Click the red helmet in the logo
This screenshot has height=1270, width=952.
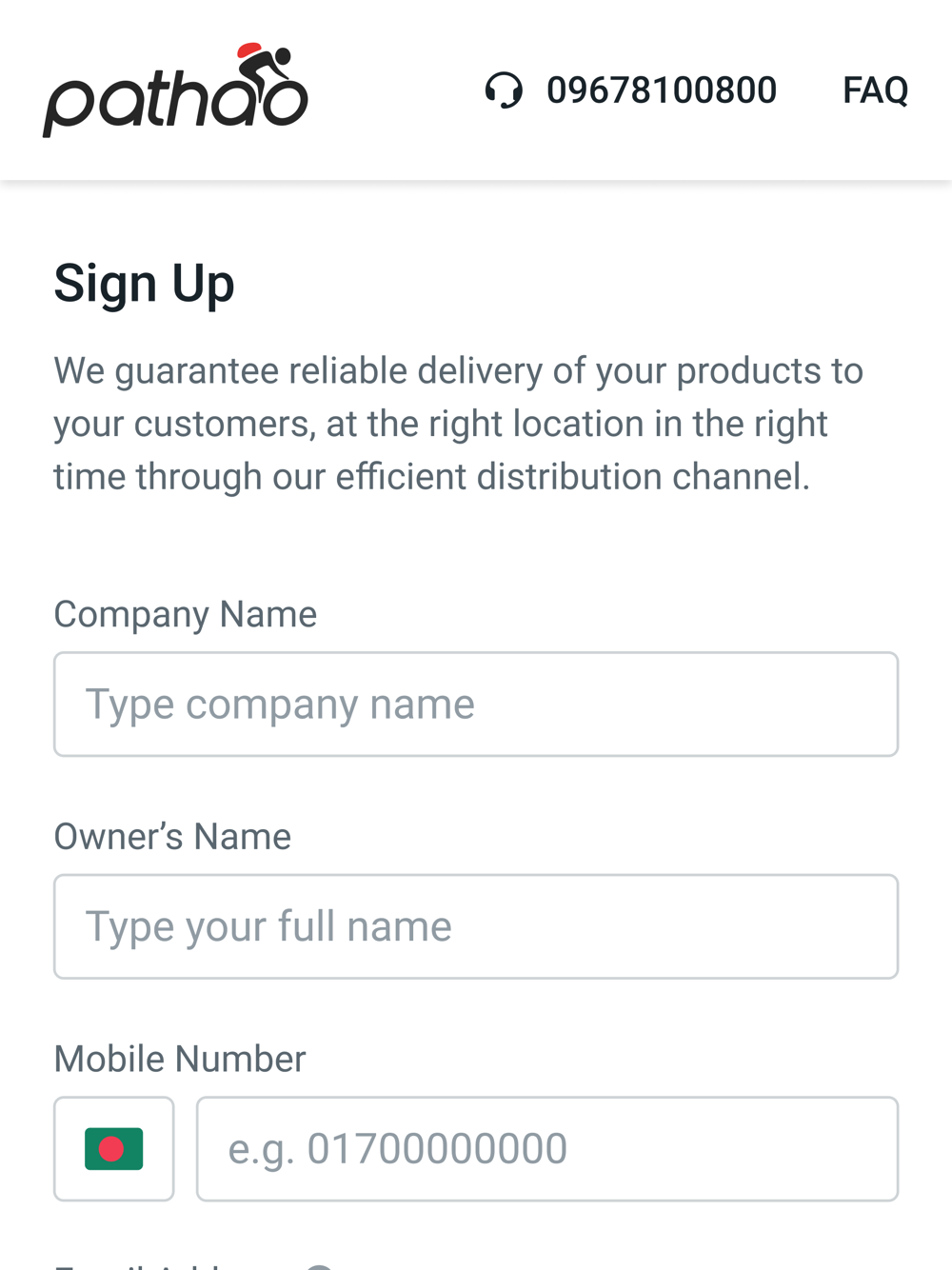tap(249, 50)
